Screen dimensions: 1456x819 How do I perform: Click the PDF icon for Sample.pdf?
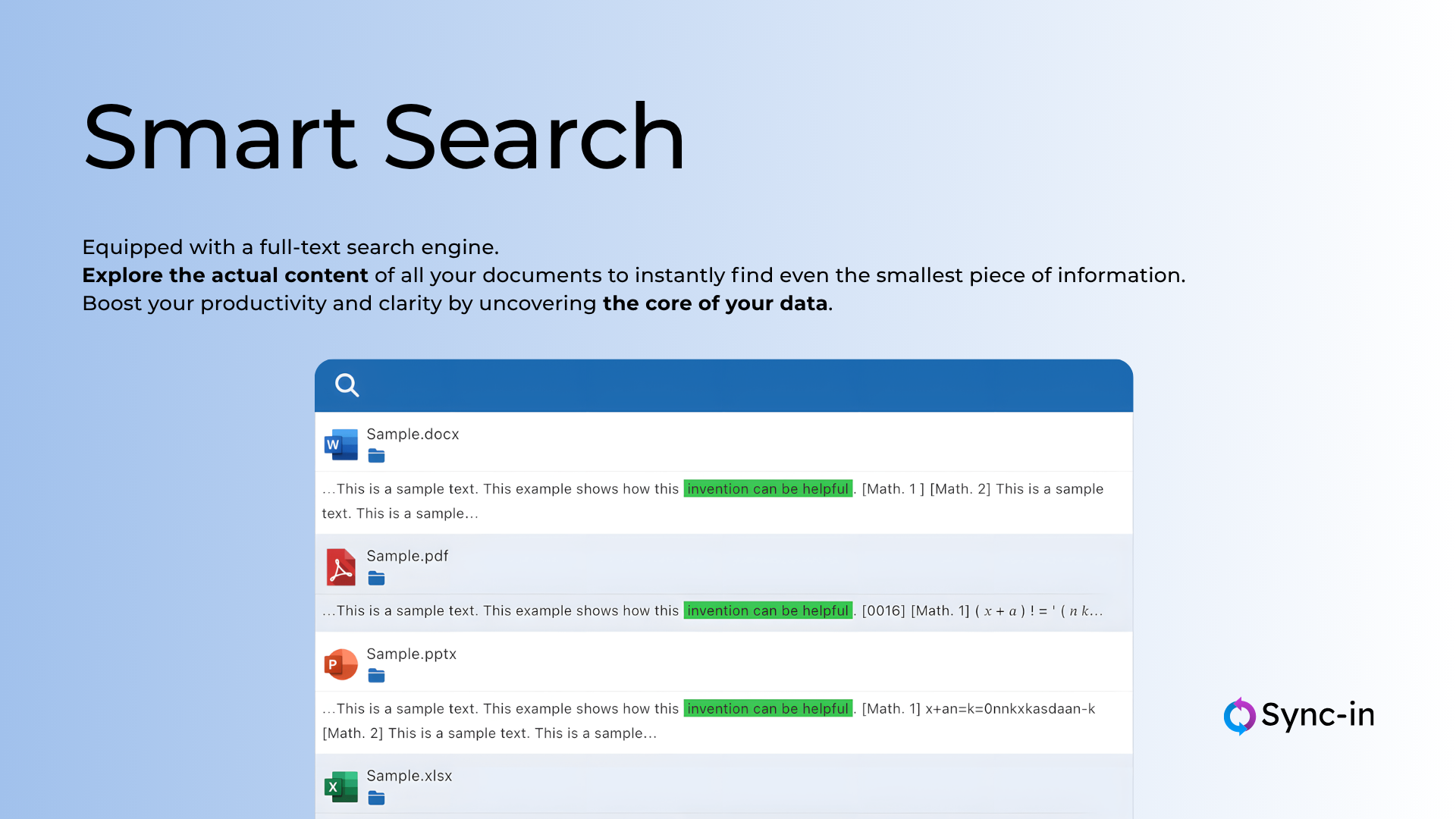tap(340, 567)
